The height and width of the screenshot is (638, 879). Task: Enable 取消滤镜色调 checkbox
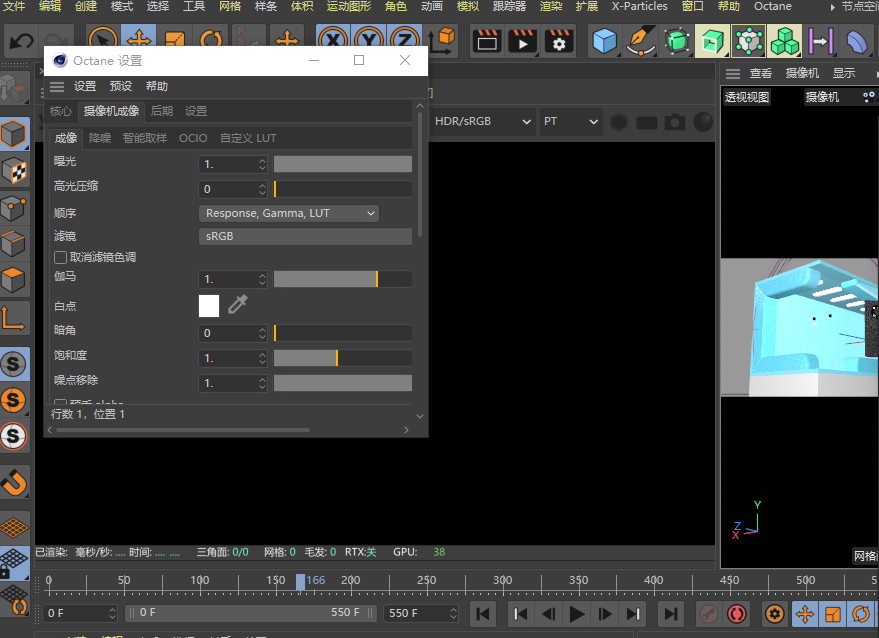click(61, 257)
